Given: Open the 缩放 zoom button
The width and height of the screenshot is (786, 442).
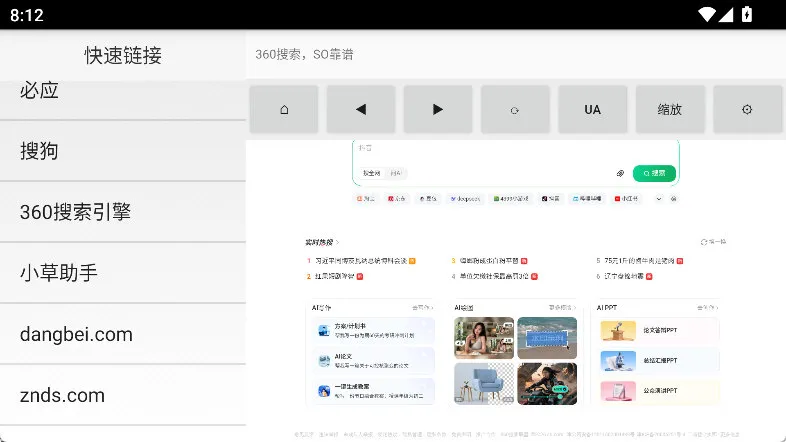Looking at the screenshot, I should pos(670,109).
